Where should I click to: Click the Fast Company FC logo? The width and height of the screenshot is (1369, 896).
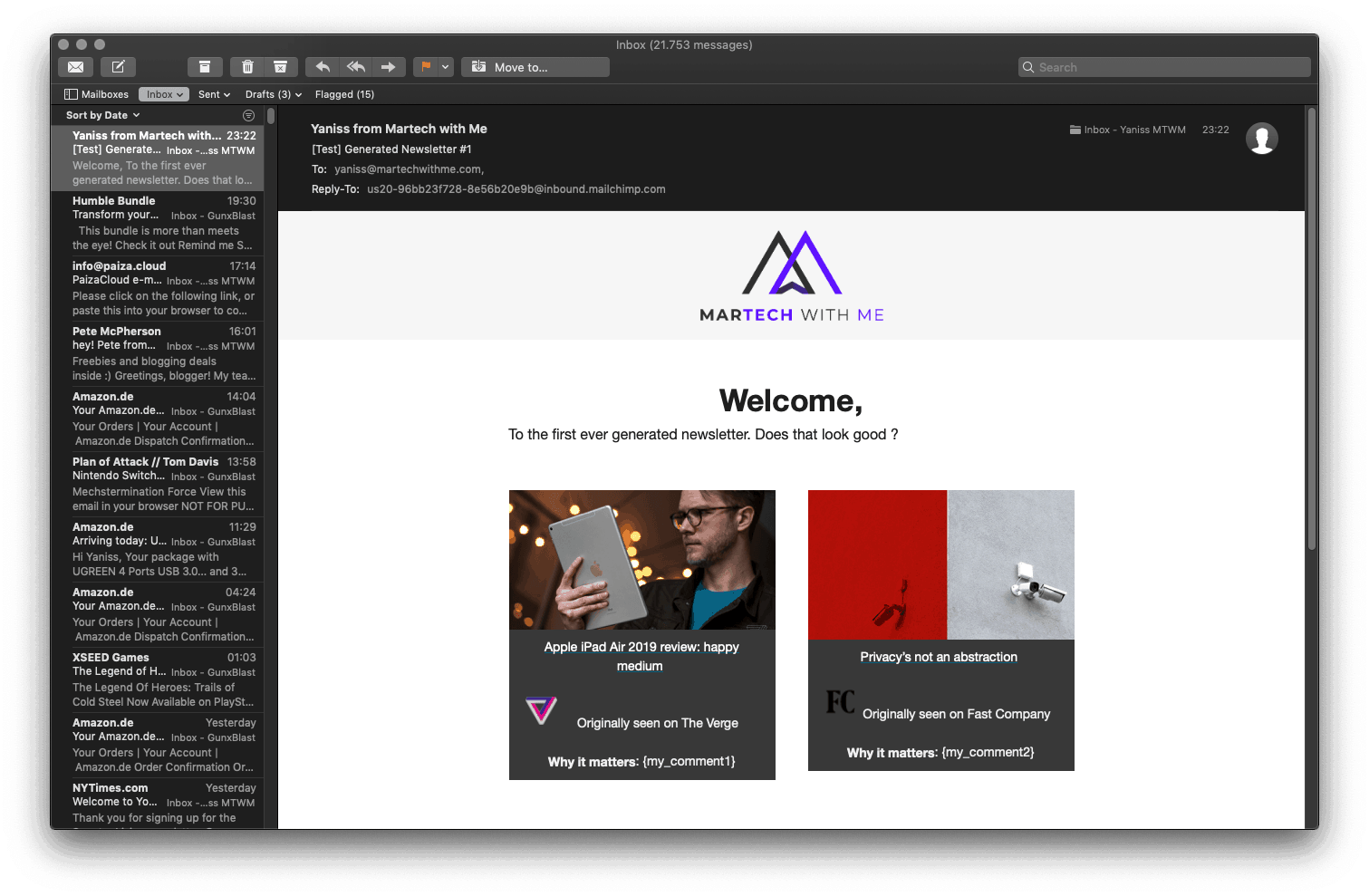[840, 702]
